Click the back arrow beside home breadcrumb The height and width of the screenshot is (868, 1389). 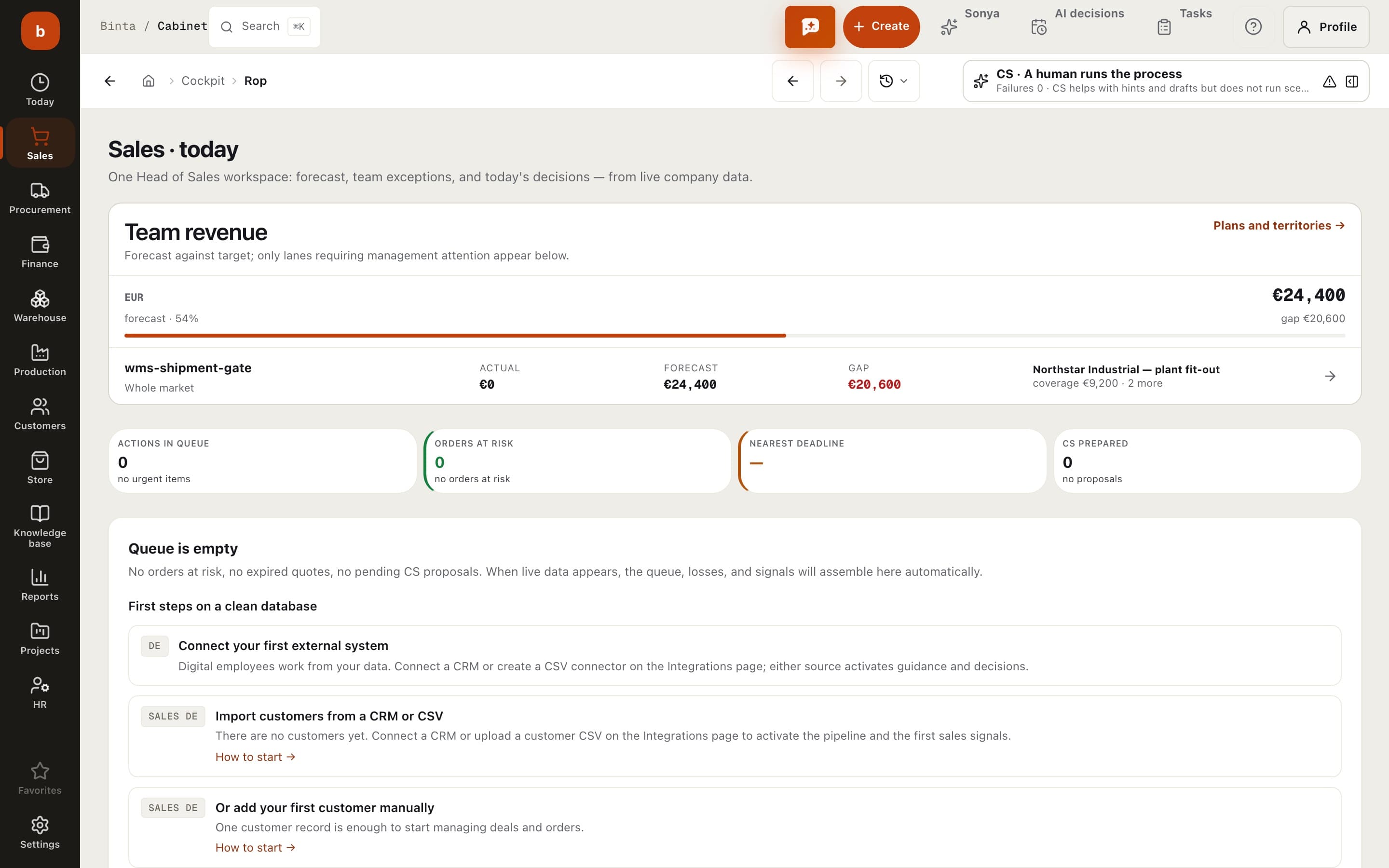(x=110, y=81)
